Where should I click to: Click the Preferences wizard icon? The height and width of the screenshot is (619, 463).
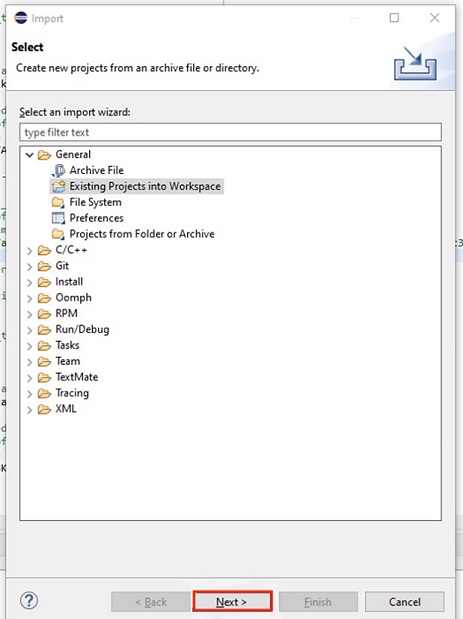(x=58, y=218)
